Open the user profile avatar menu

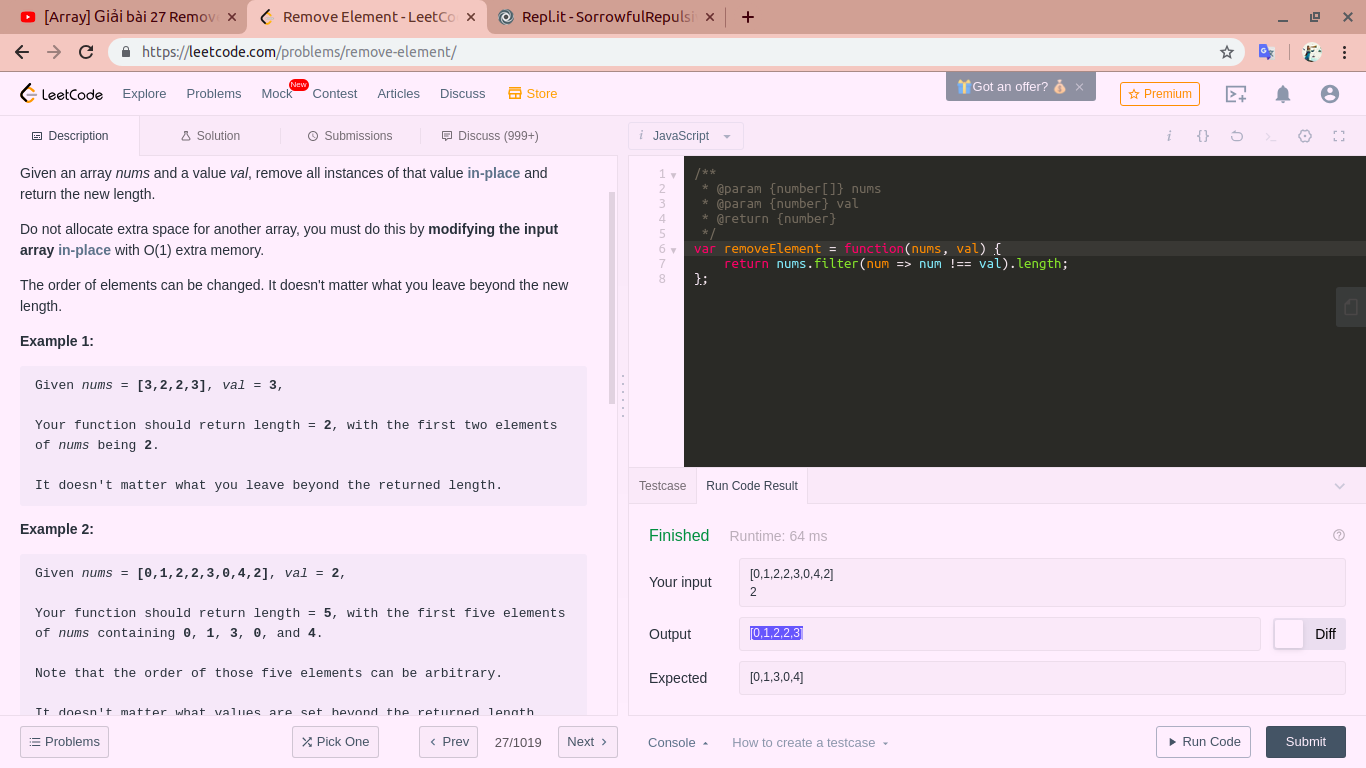coord(1329,94)
